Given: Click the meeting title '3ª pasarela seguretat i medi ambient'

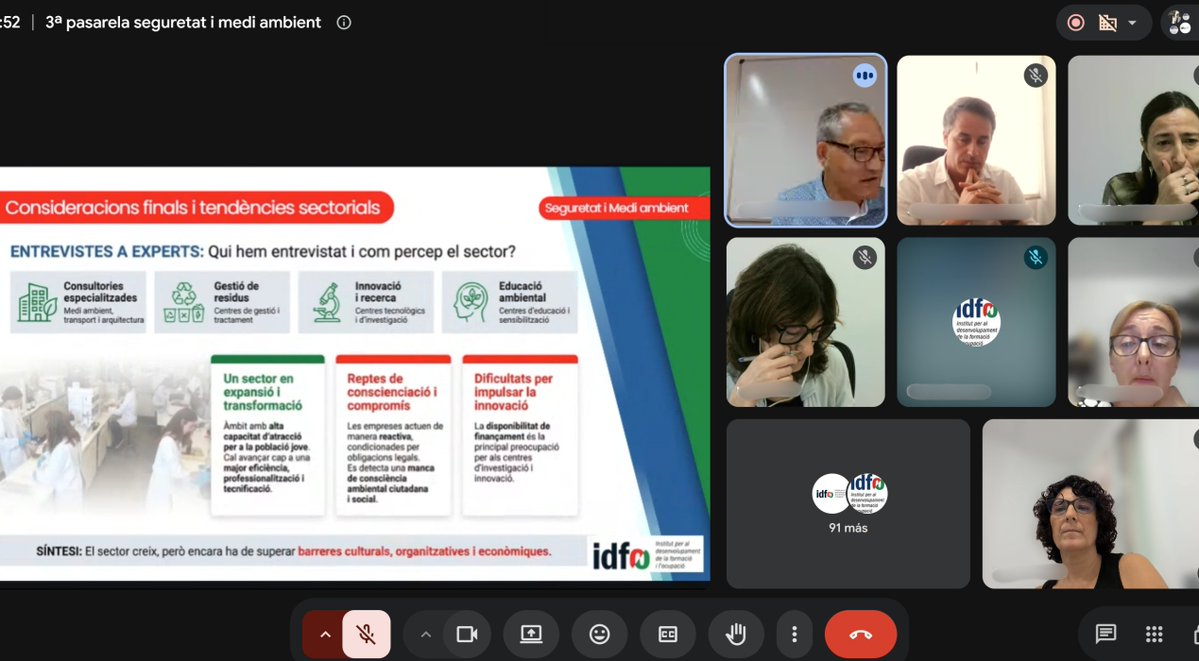Looking at the screenshot, I should click(x=184, y=23).
